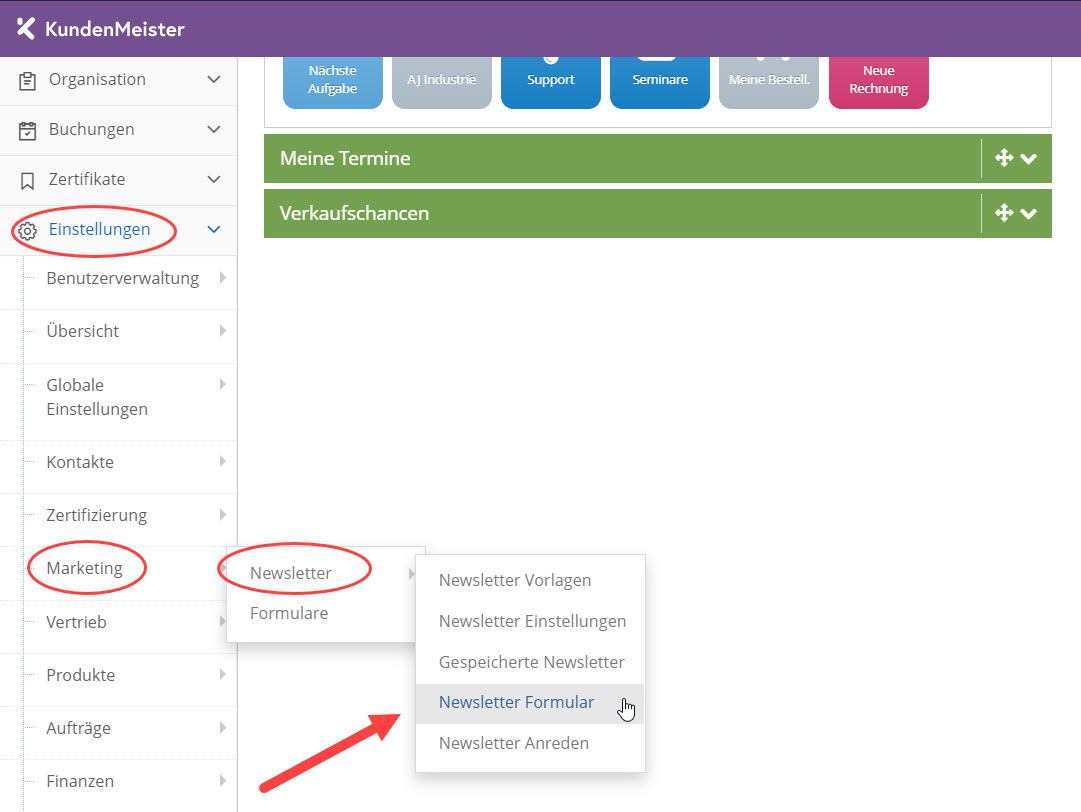Select Aufträge tree item
The width and height of the screenshot is (1081, 812).
pyautogui.click(x=78, y=728)
